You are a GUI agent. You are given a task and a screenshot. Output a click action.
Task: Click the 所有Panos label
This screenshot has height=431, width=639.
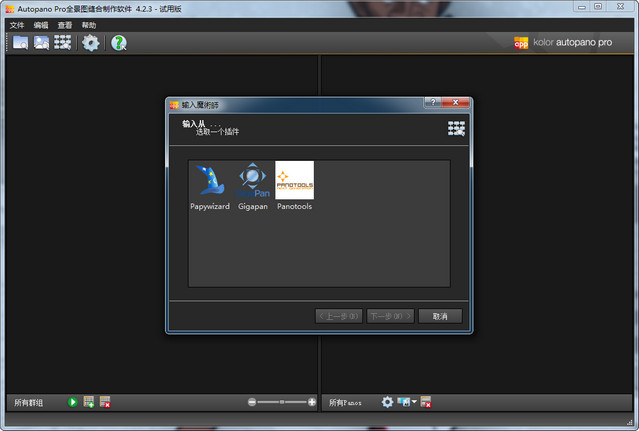point(345,402)
